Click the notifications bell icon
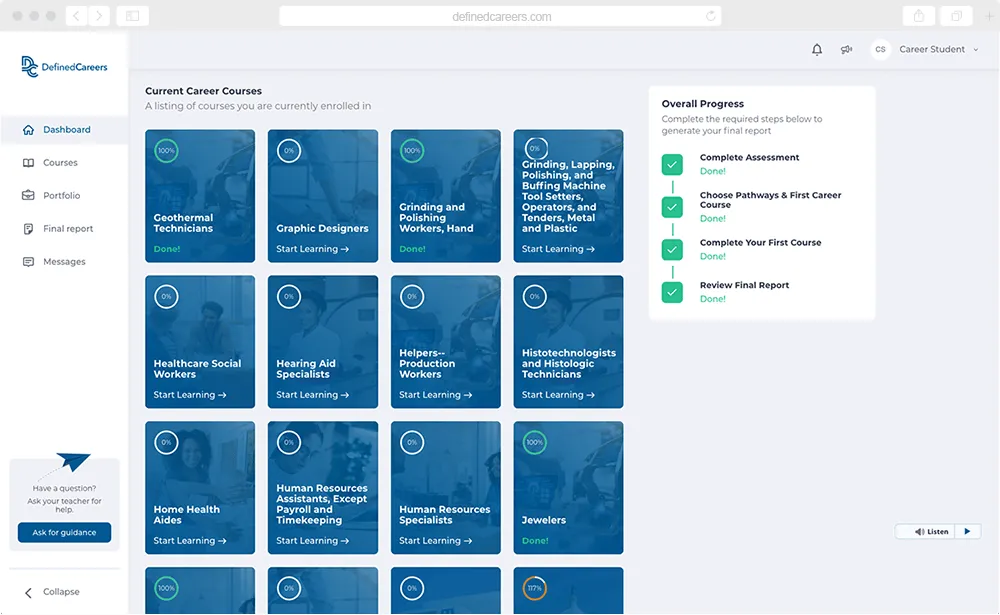The image size is (1000, 615). coord(817,50)
